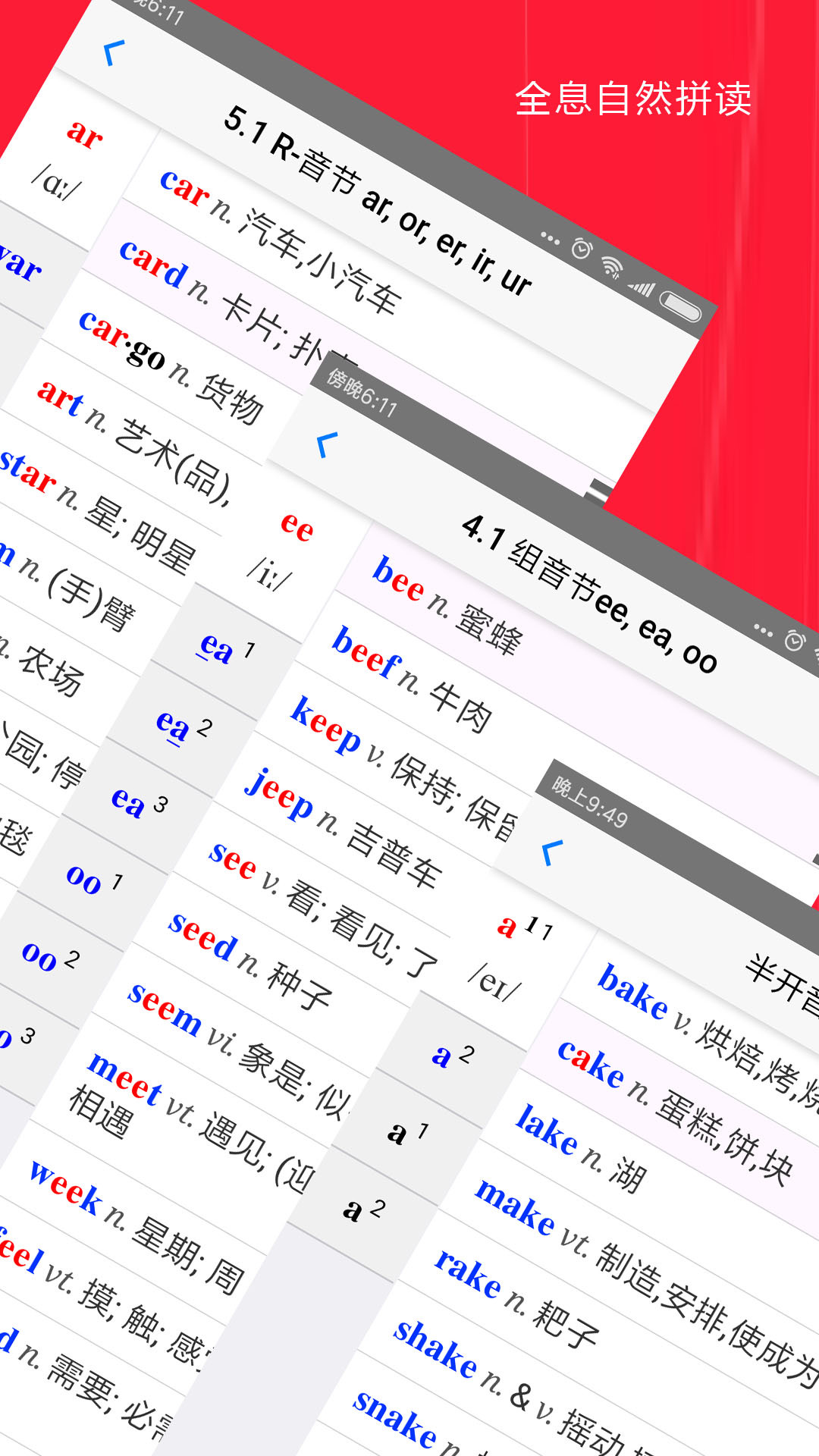The width and height of the screenshot is (819, 1456).
Task: Tap back arrow on R-音节 screen
Action: click(114, 53)
